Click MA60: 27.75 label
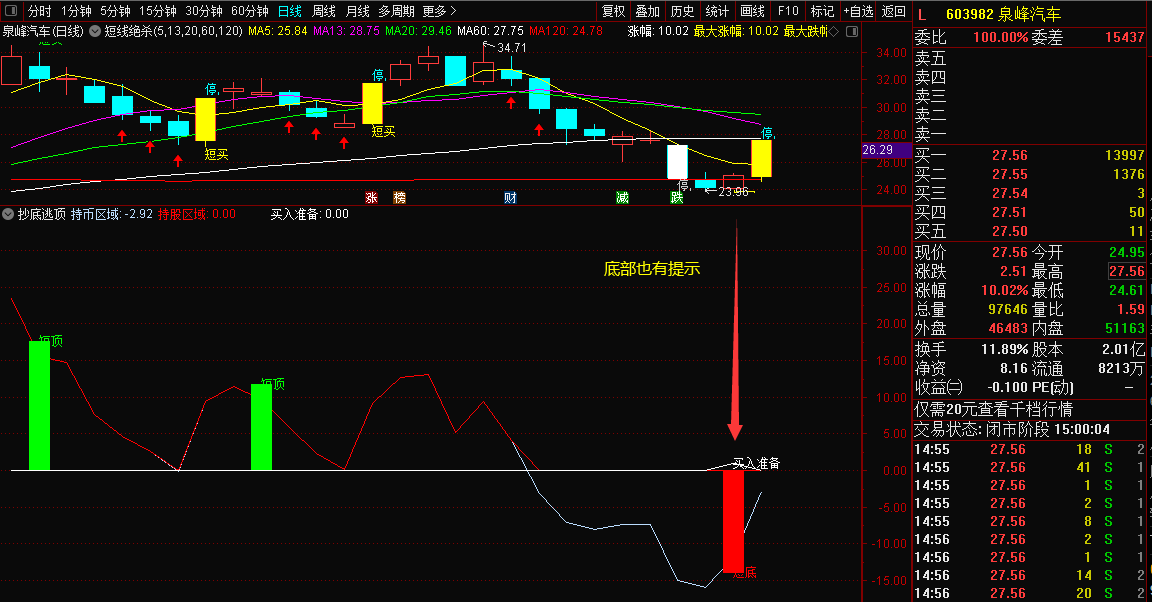 point(490,32)
